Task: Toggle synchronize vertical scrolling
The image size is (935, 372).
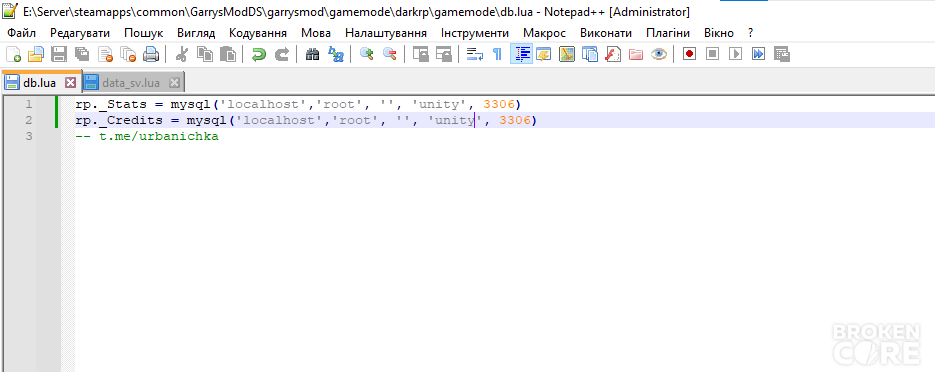Action: tap(421, 55)
